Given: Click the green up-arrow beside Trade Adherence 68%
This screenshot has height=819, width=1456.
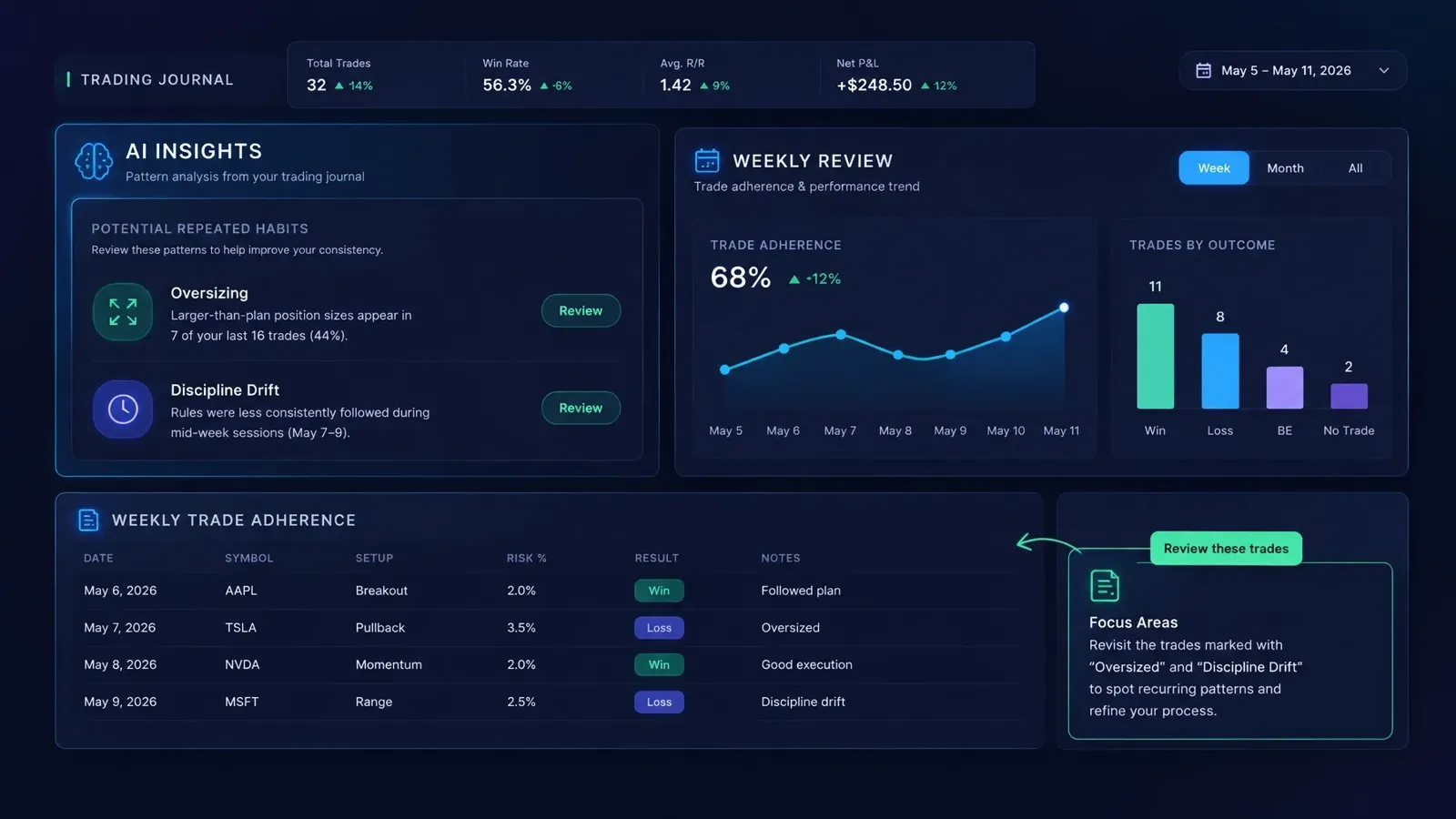Looking at the screenshot, I should 794,279.
